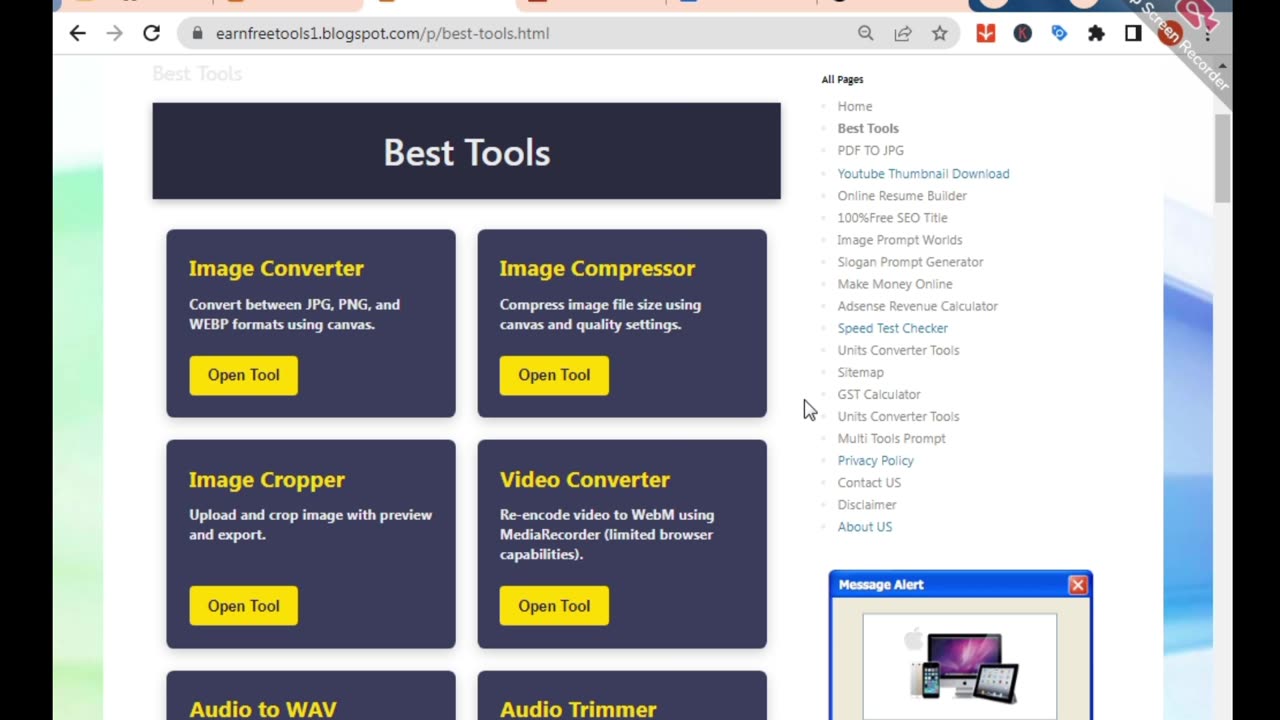Click the Audio to WAV heading

263,709
